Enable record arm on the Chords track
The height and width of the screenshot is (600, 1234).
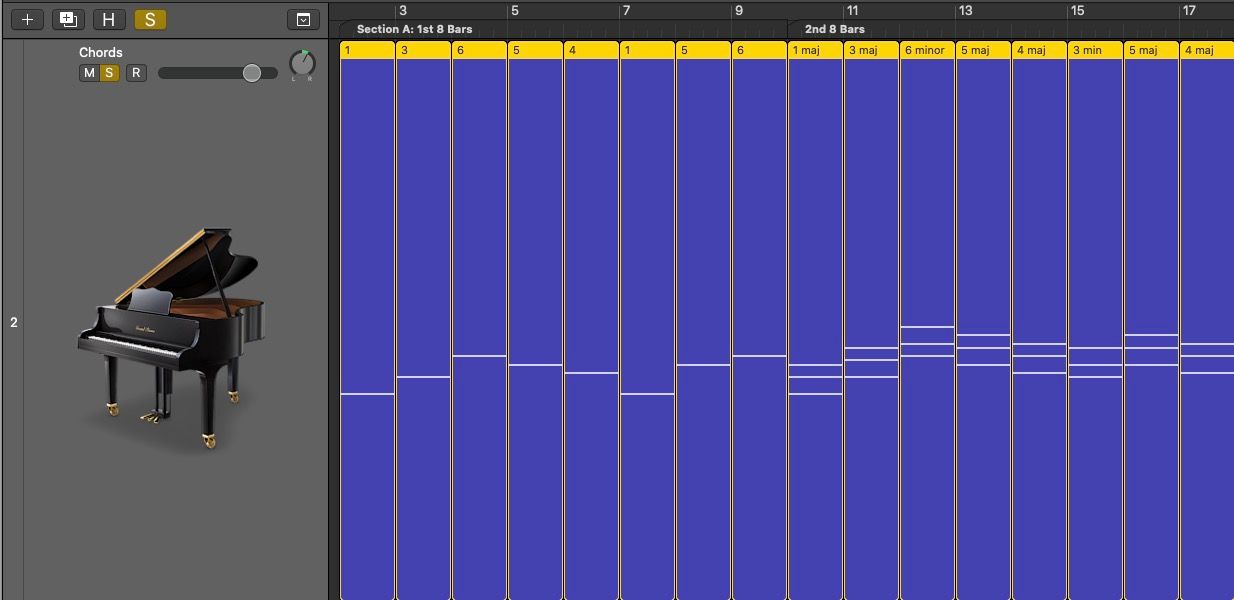pos(136,72)
